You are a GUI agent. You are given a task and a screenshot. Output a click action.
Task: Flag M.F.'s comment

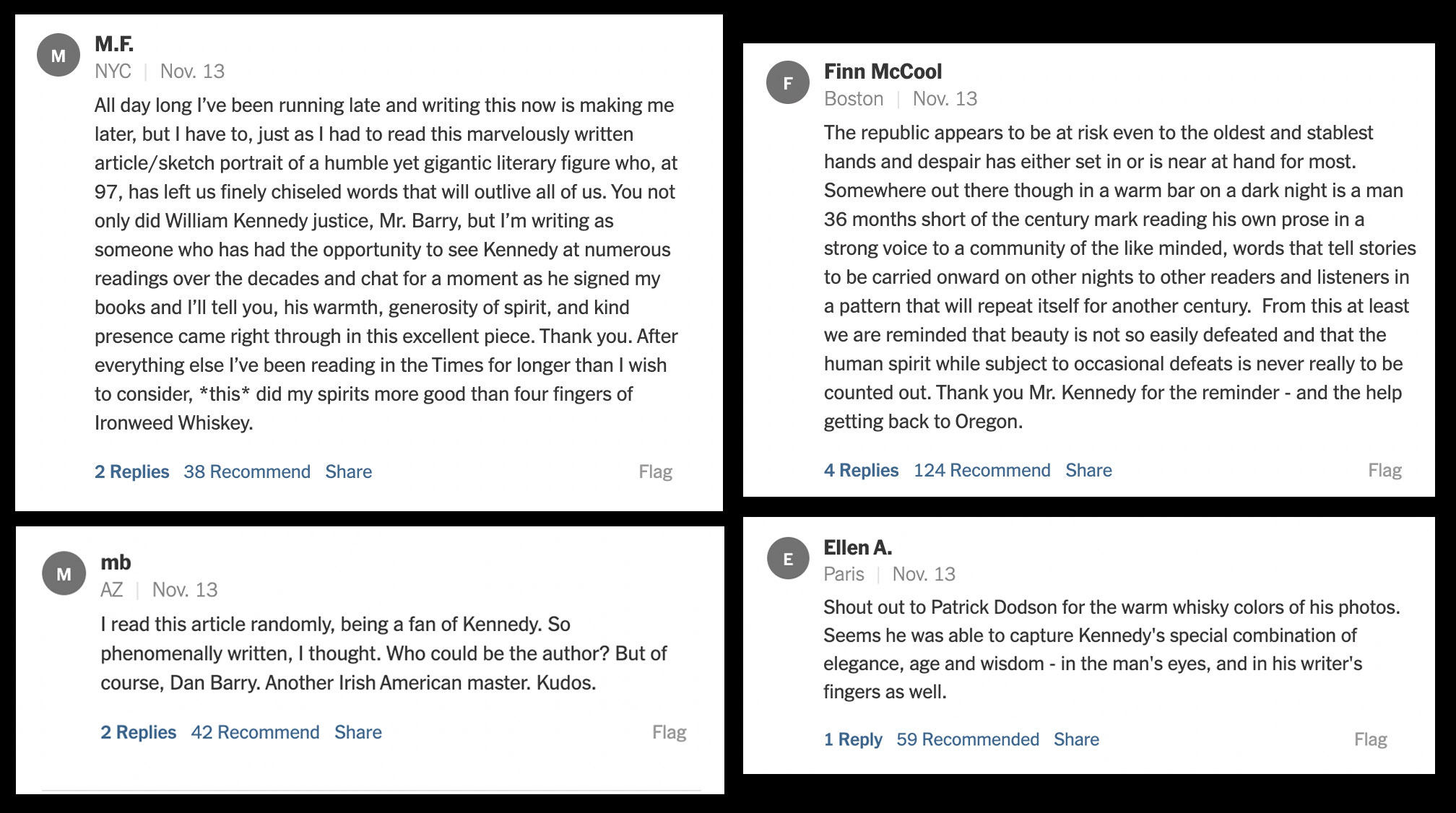[x=655, y=472]
